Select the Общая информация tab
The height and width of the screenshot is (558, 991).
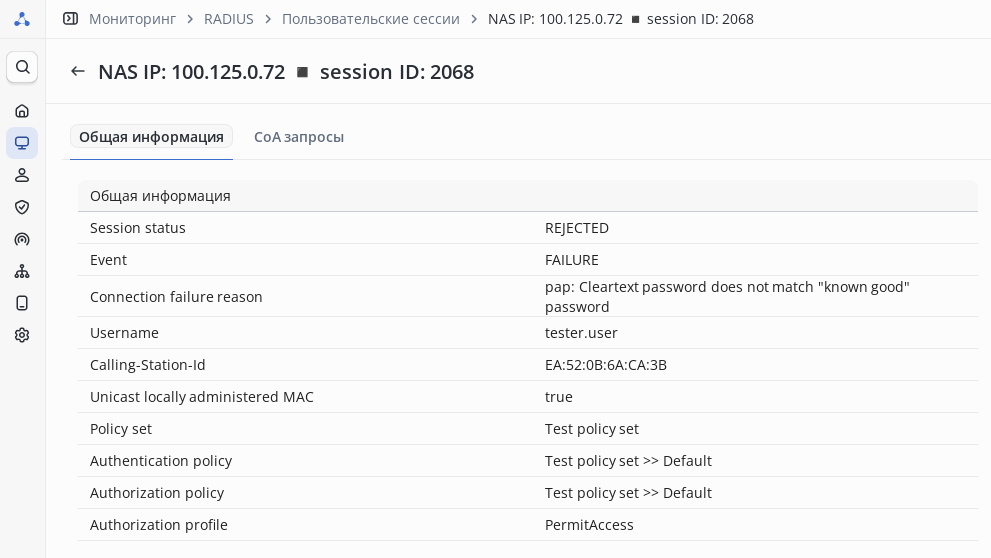point(151,137)
